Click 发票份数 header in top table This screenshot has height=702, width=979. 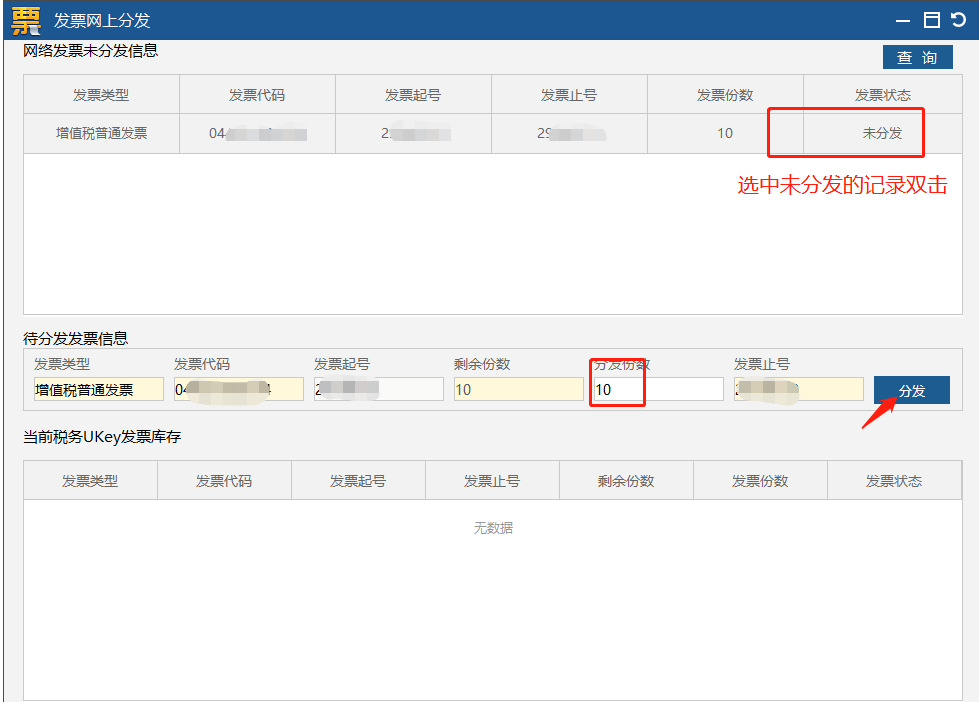coord(725,95)
